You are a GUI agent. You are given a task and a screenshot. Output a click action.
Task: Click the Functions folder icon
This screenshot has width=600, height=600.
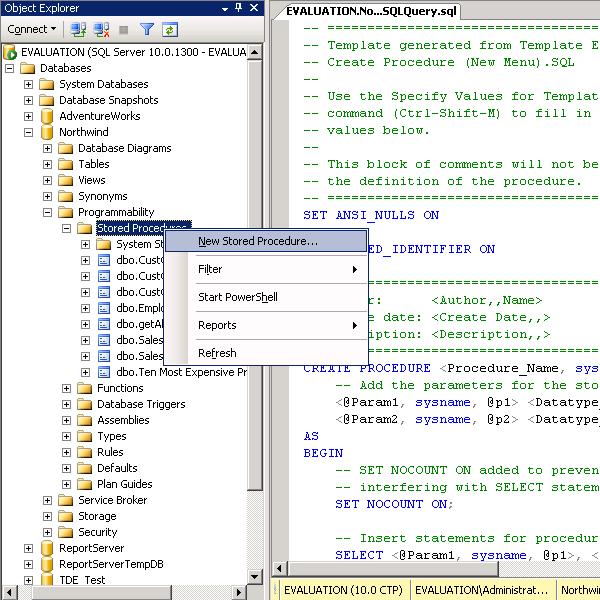[85, 388]
